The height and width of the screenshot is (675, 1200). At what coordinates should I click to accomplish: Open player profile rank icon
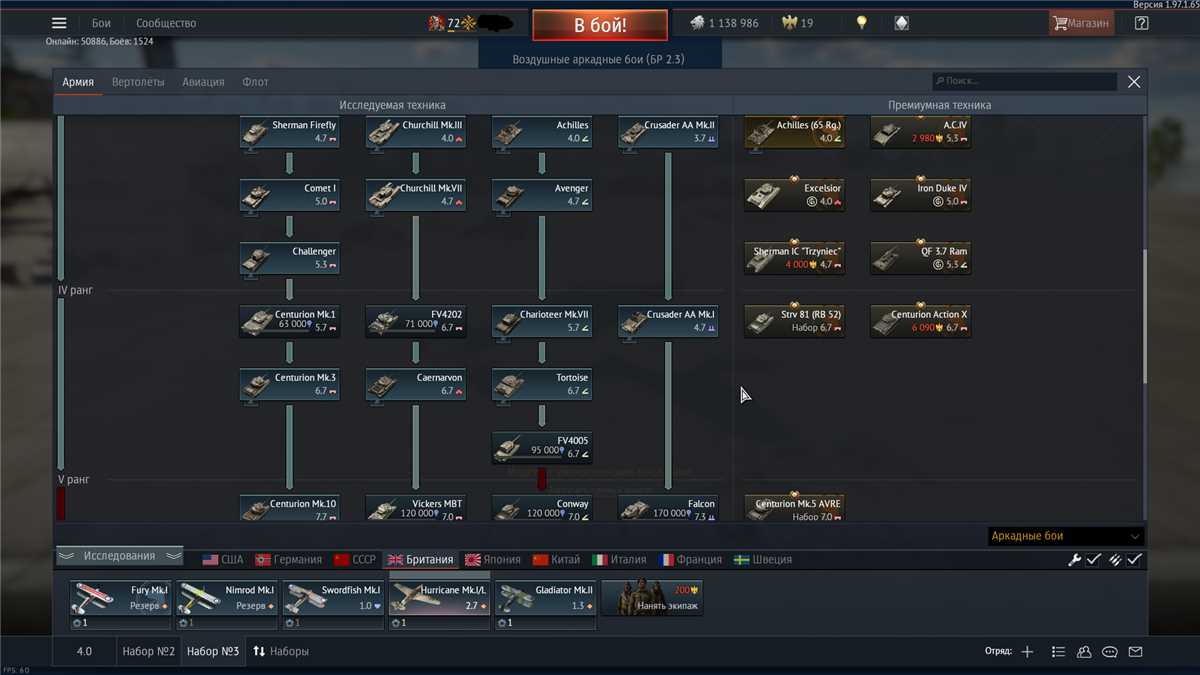tap(436, 23)
